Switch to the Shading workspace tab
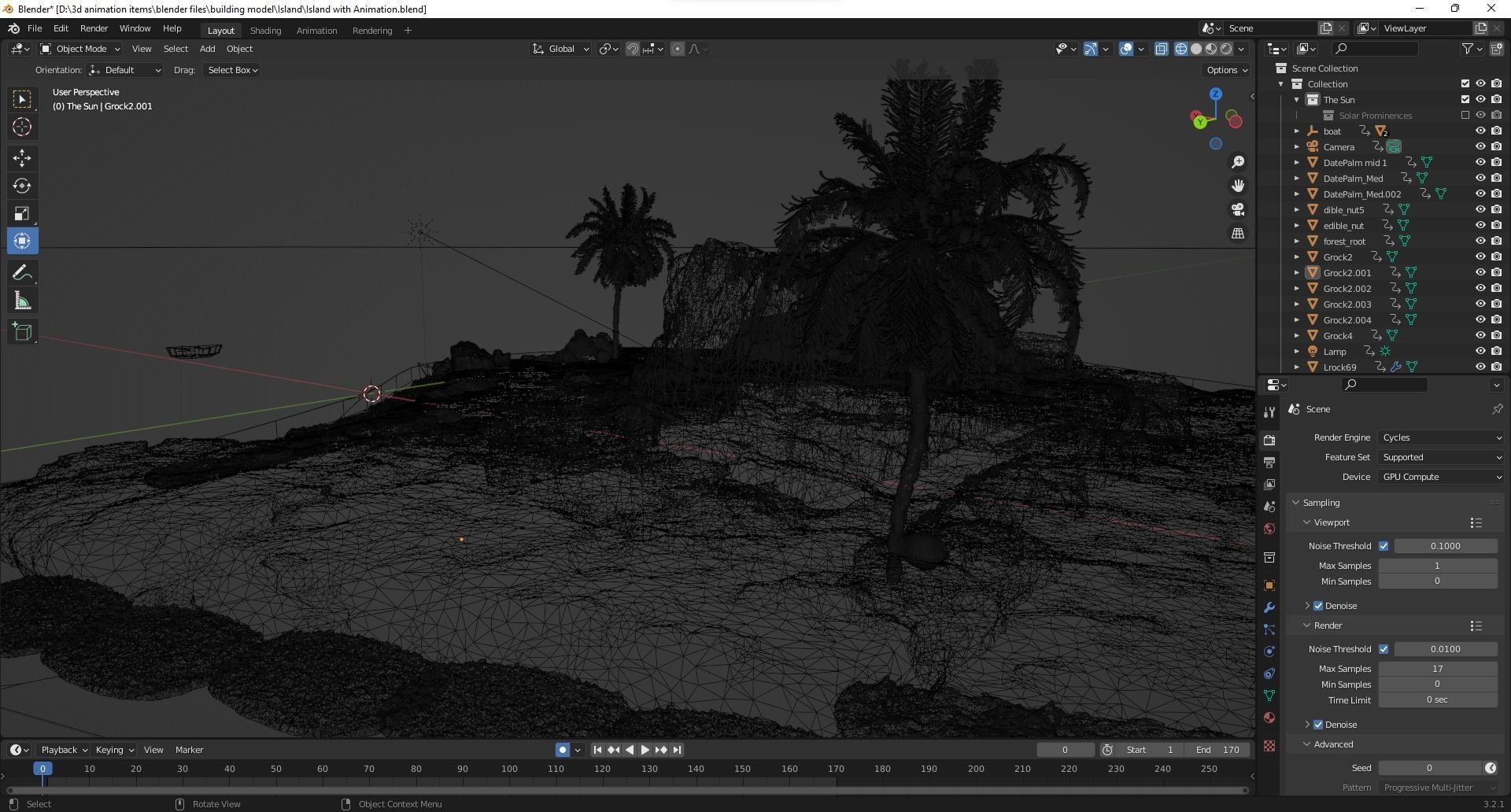 coord(265,31)
